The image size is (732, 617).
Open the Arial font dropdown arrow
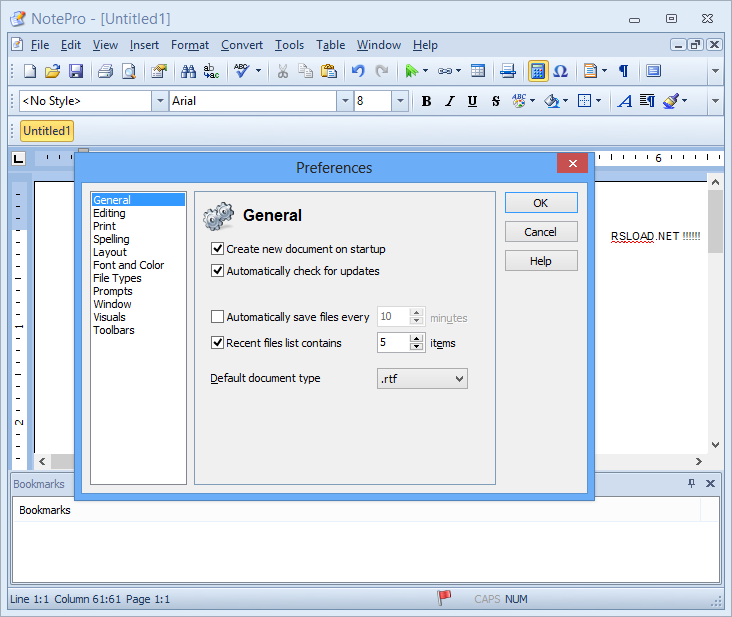[345, 101]
